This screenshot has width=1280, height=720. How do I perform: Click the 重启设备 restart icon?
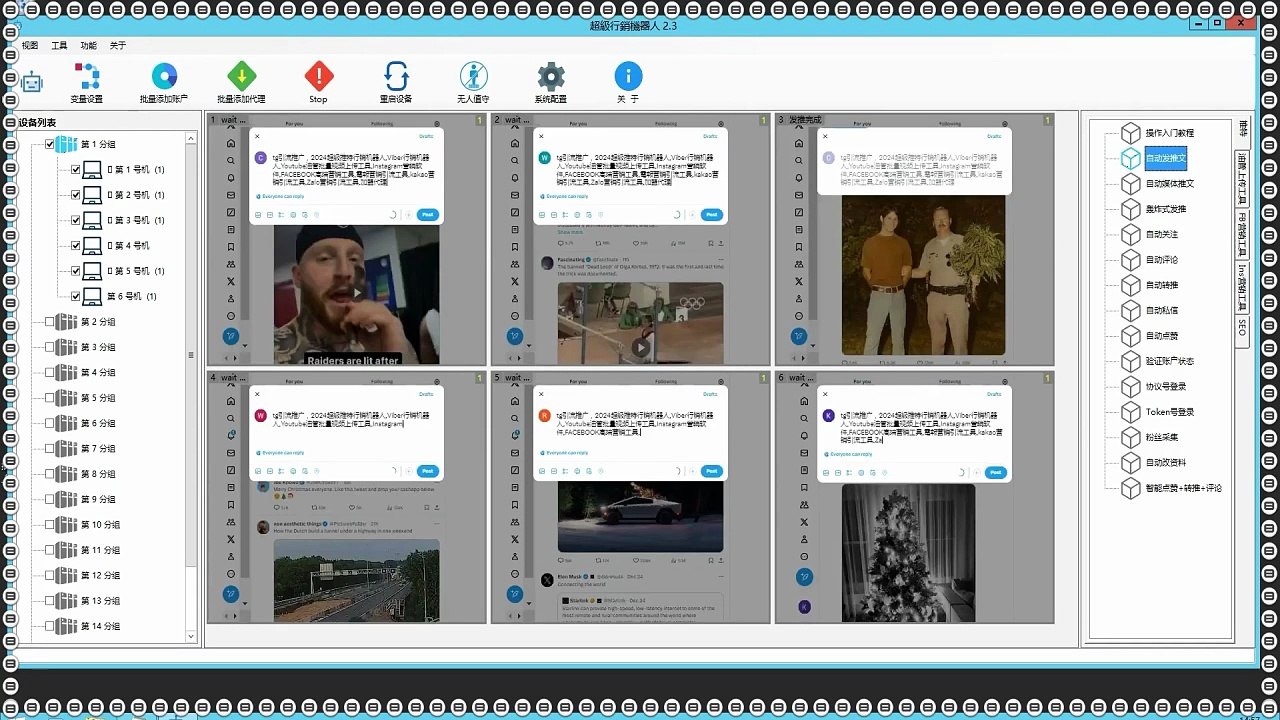click(396, 76)
